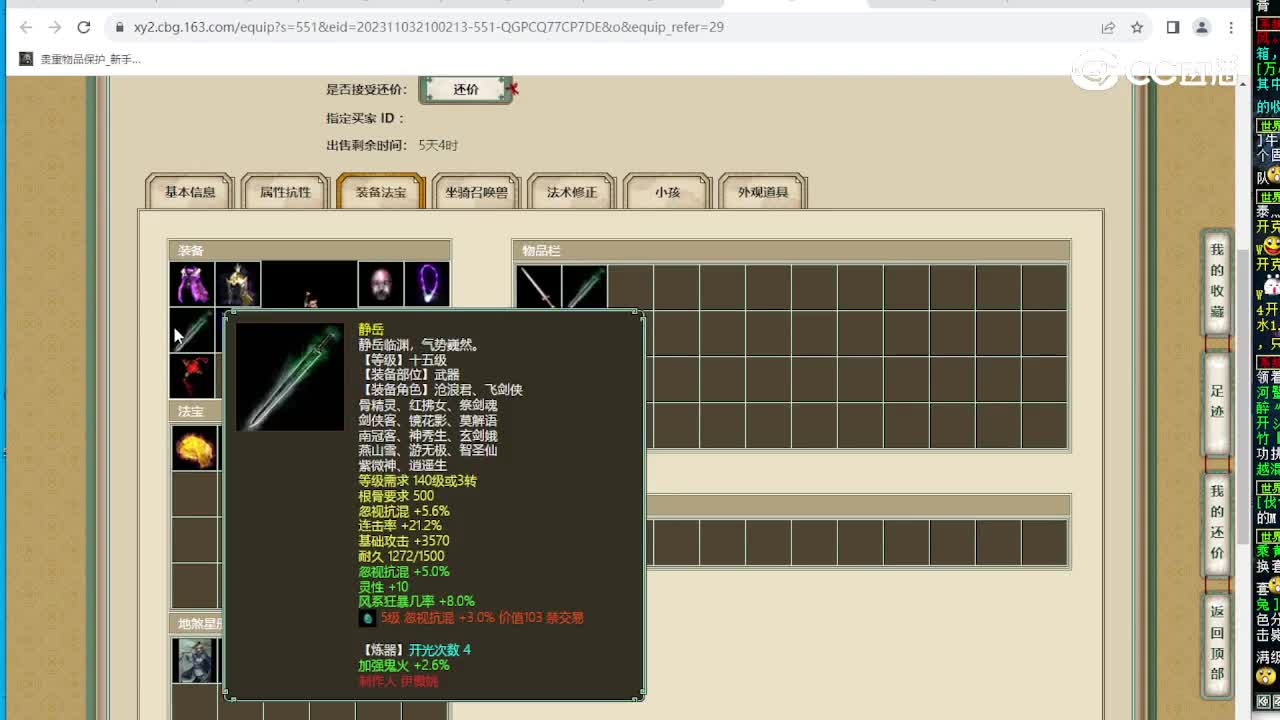Image resolution: width=1280 pixels, height=720 pixels.
Task: Select the golden armor equipment icon
Action: 238,285
